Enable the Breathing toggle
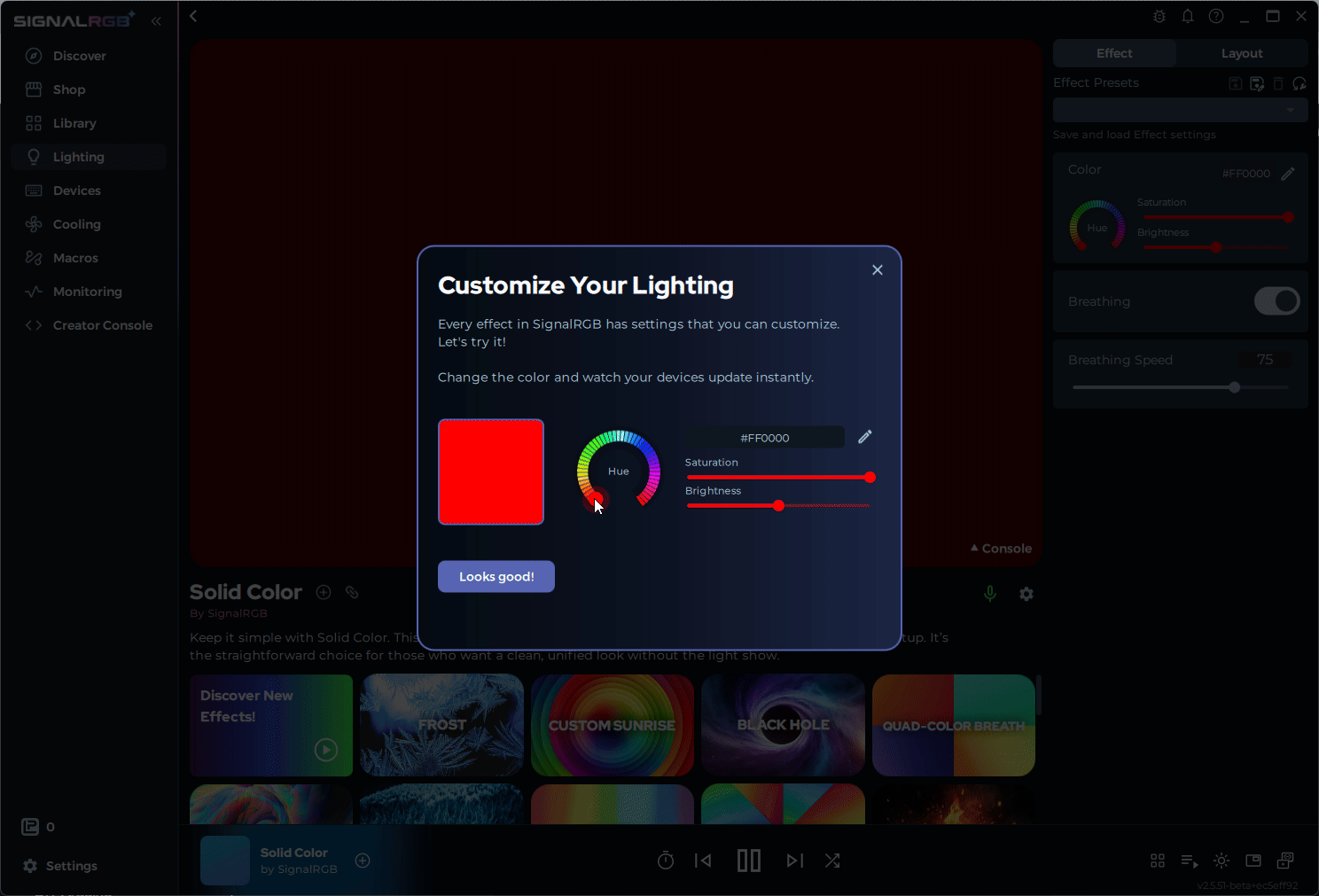The width and height of the screenshot is (1319, 896). 1276,301
